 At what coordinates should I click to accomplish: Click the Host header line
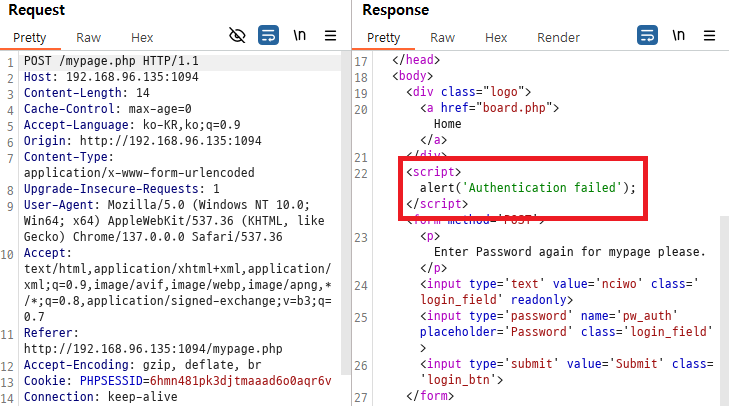pyautogui.click(x=111, y=77)
